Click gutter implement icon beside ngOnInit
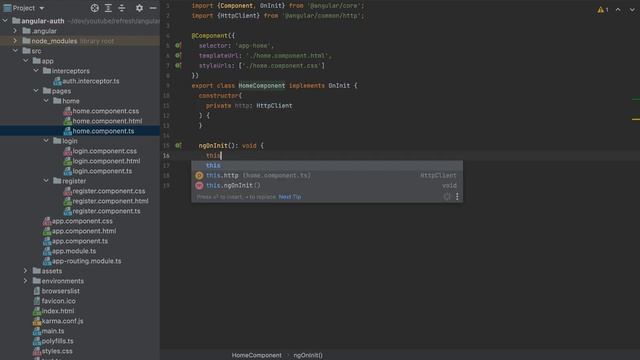 pyautogui.click(x=178, y=145)
